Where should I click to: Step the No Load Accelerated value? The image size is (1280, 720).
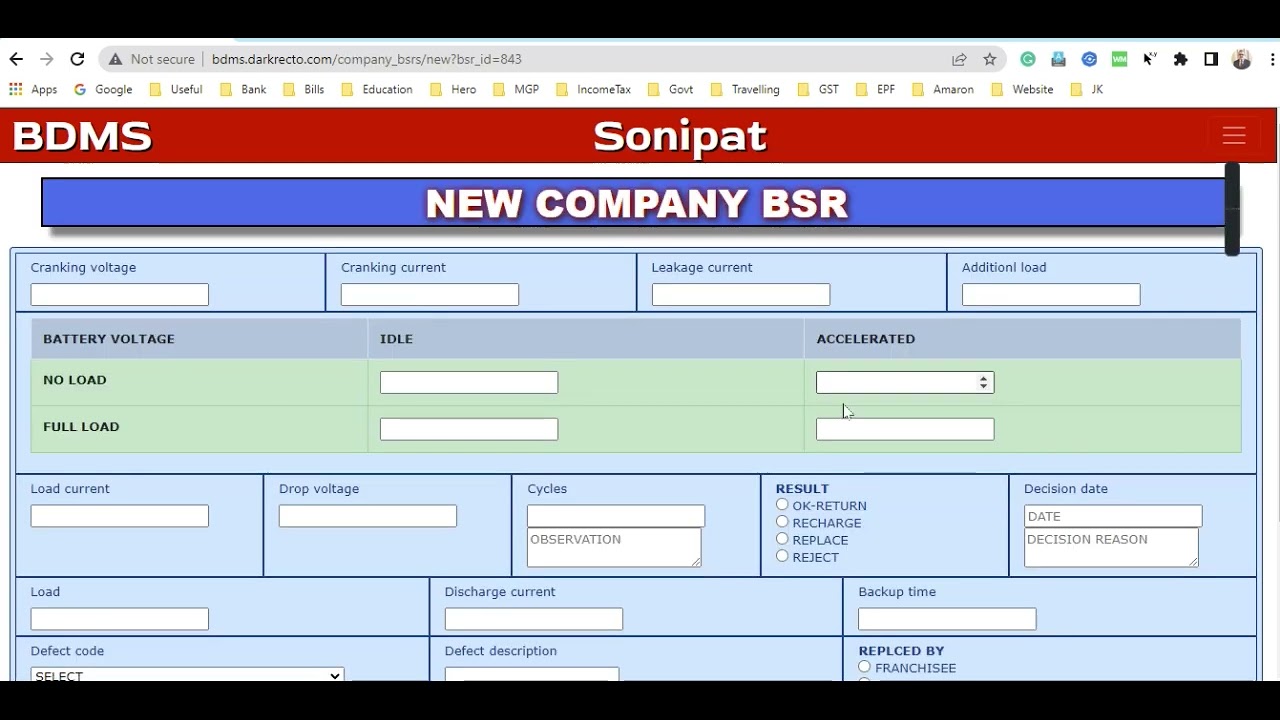coord(984,382)
